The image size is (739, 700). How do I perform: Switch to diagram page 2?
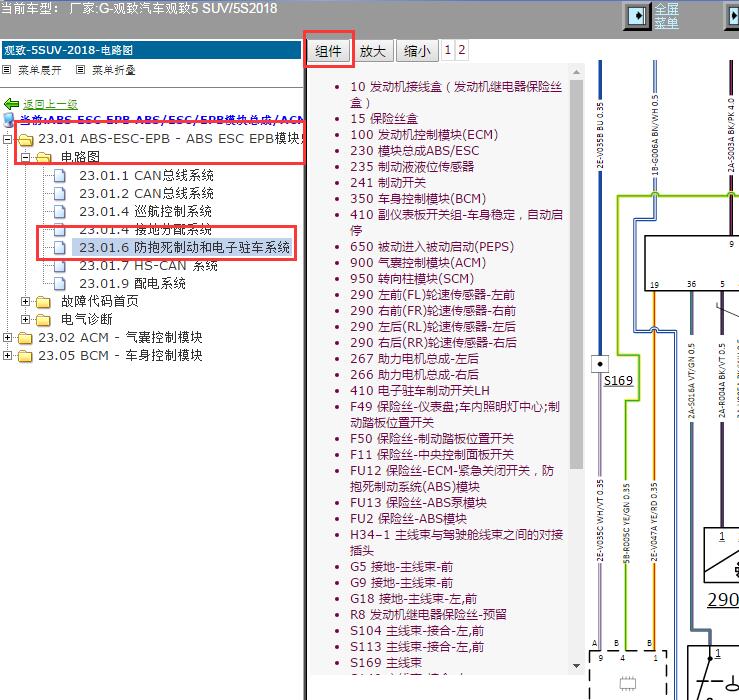(x=462, y=50)
